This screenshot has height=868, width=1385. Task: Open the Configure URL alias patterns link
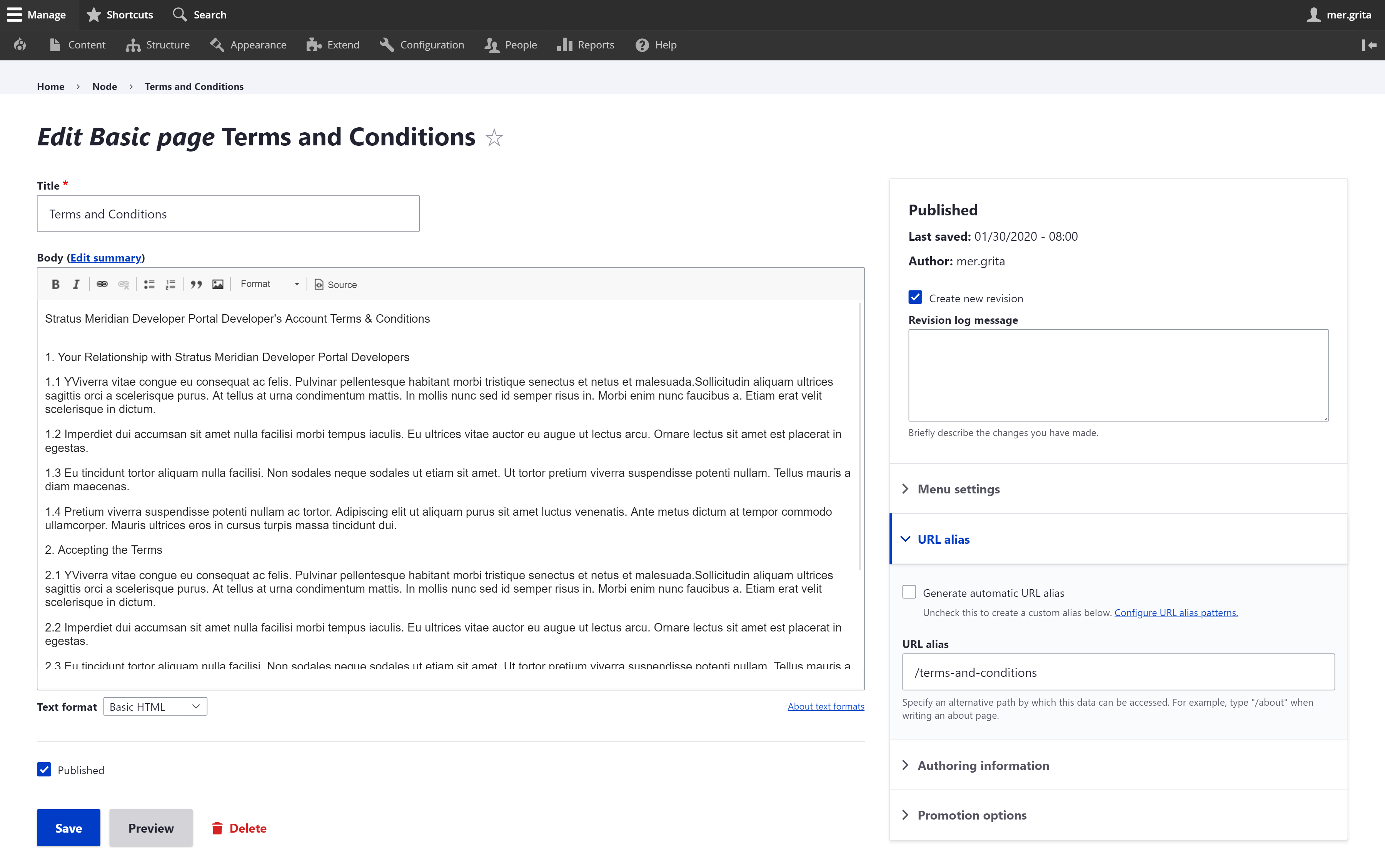click(x=1176, y=612)
